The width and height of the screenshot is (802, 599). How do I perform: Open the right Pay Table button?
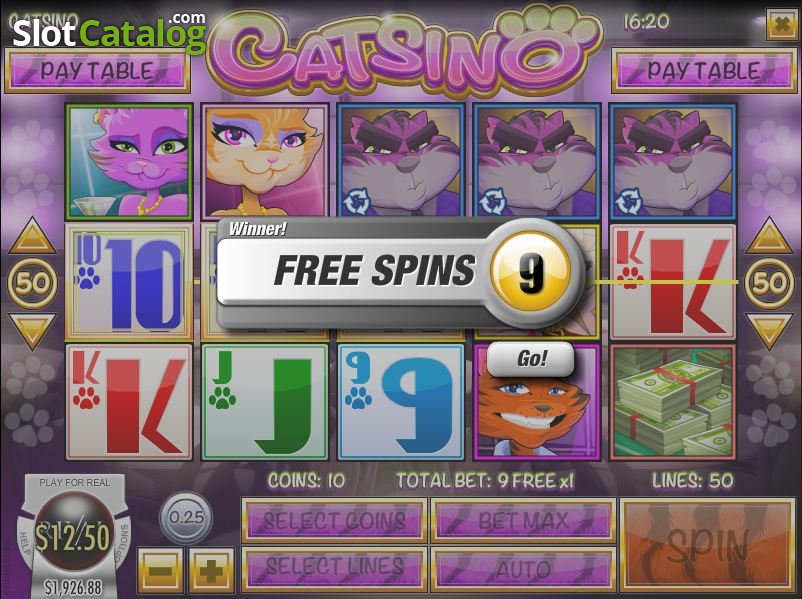(x=704, y=71)
